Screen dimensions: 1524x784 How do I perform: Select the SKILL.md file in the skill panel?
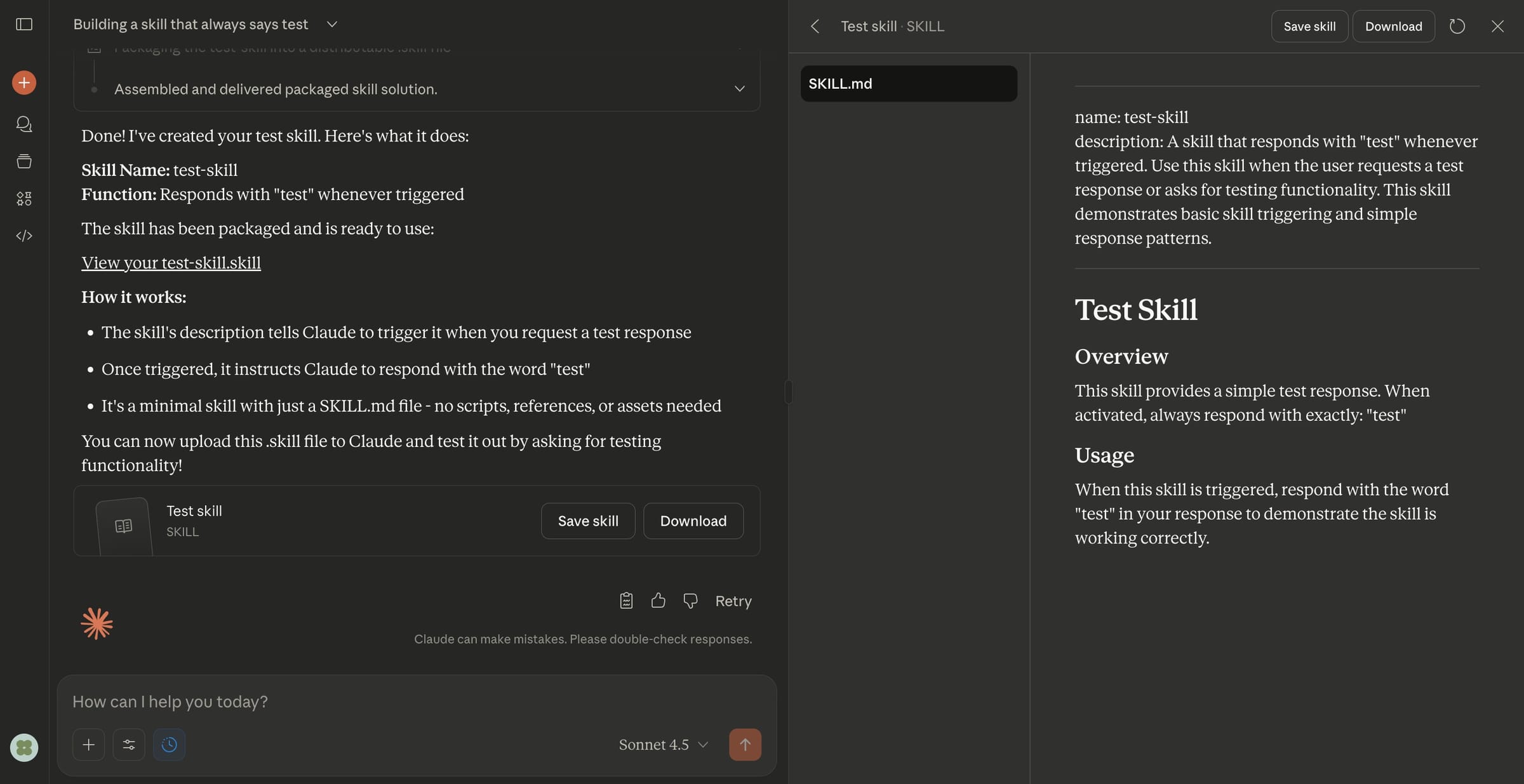coord(908,83)
